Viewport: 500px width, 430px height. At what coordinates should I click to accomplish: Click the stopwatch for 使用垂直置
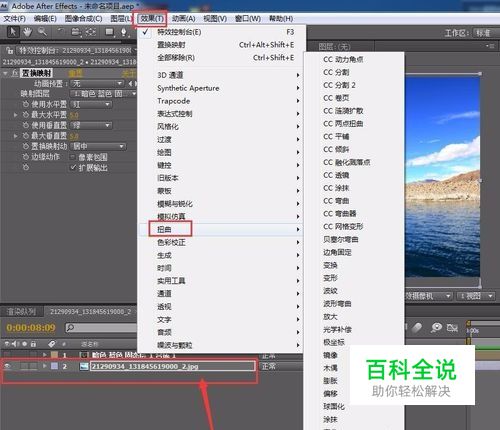pos(26,125)
